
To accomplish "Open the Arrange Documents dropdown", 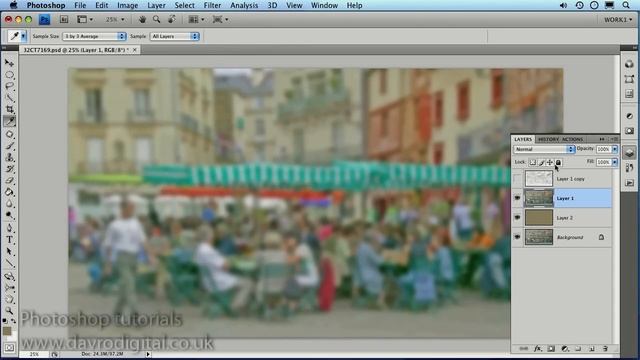I will click(196, 20).
